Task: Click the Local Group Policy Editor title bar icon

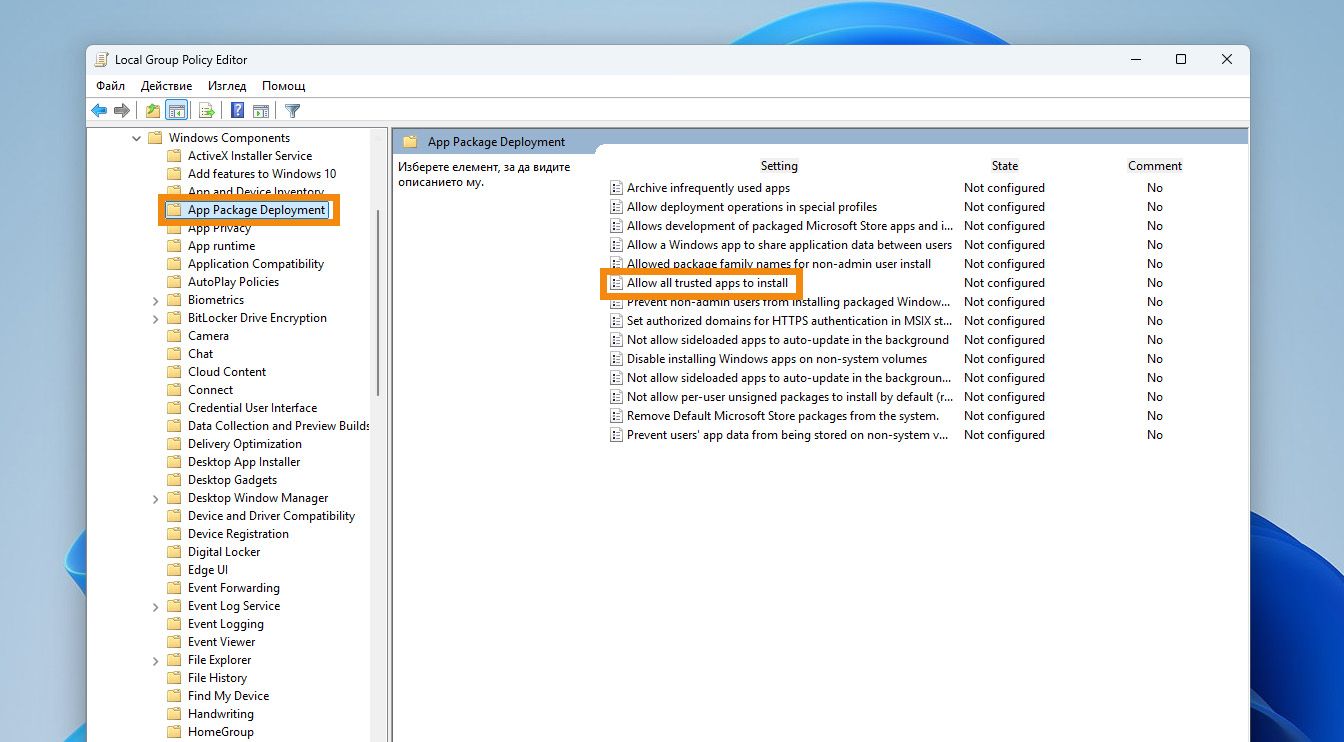Action: (102, 60)
